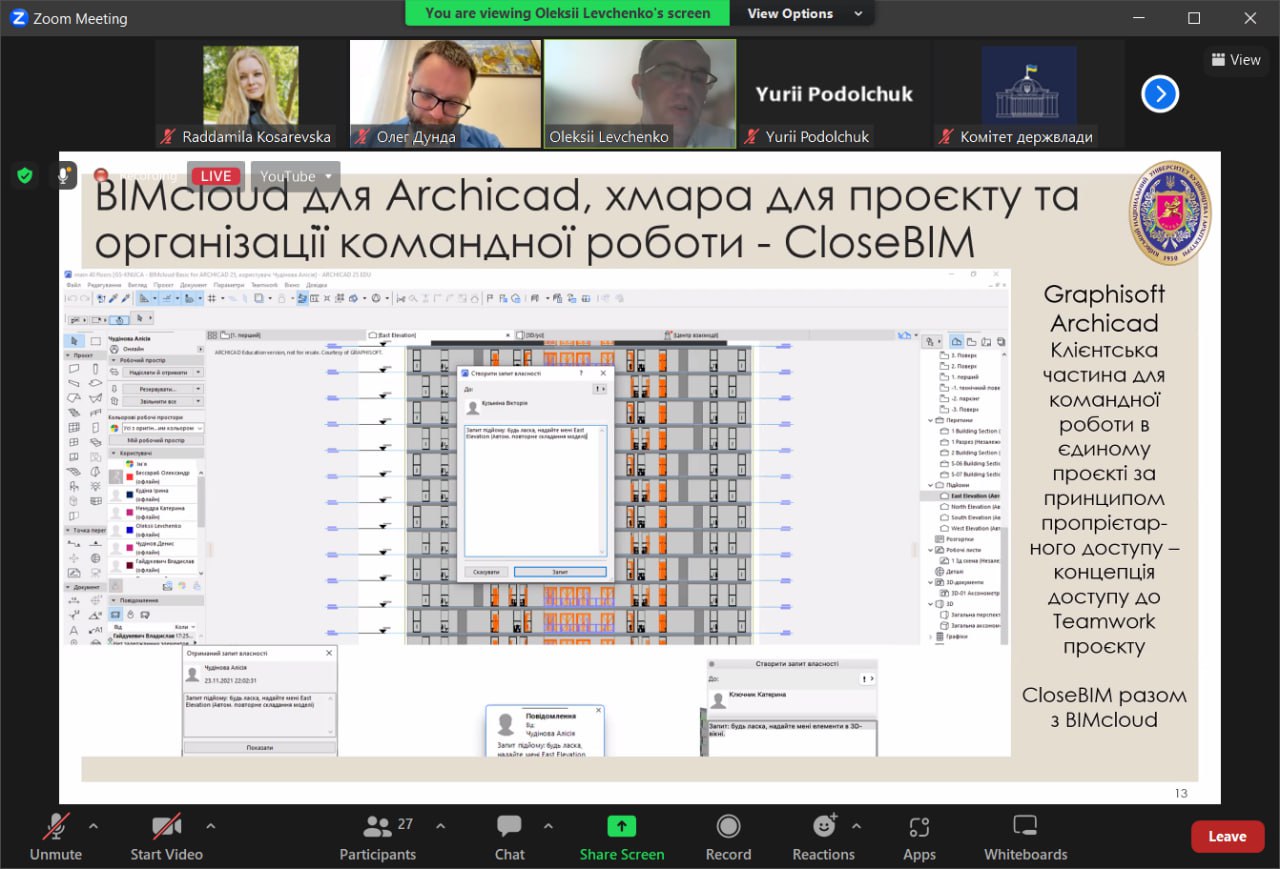
Task: Show next participants with blue arrow
Action: (1160, 94)
